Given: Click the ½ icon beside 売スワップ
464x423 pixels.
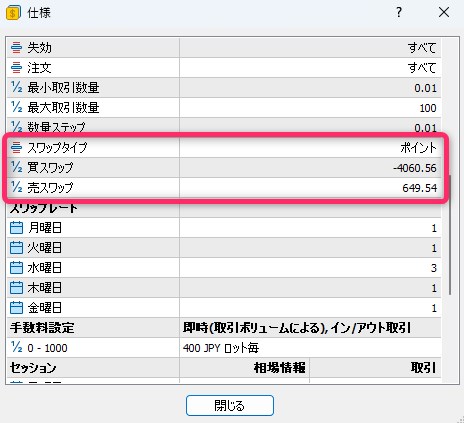Looking at the screenshot, I should click(16, 187).
